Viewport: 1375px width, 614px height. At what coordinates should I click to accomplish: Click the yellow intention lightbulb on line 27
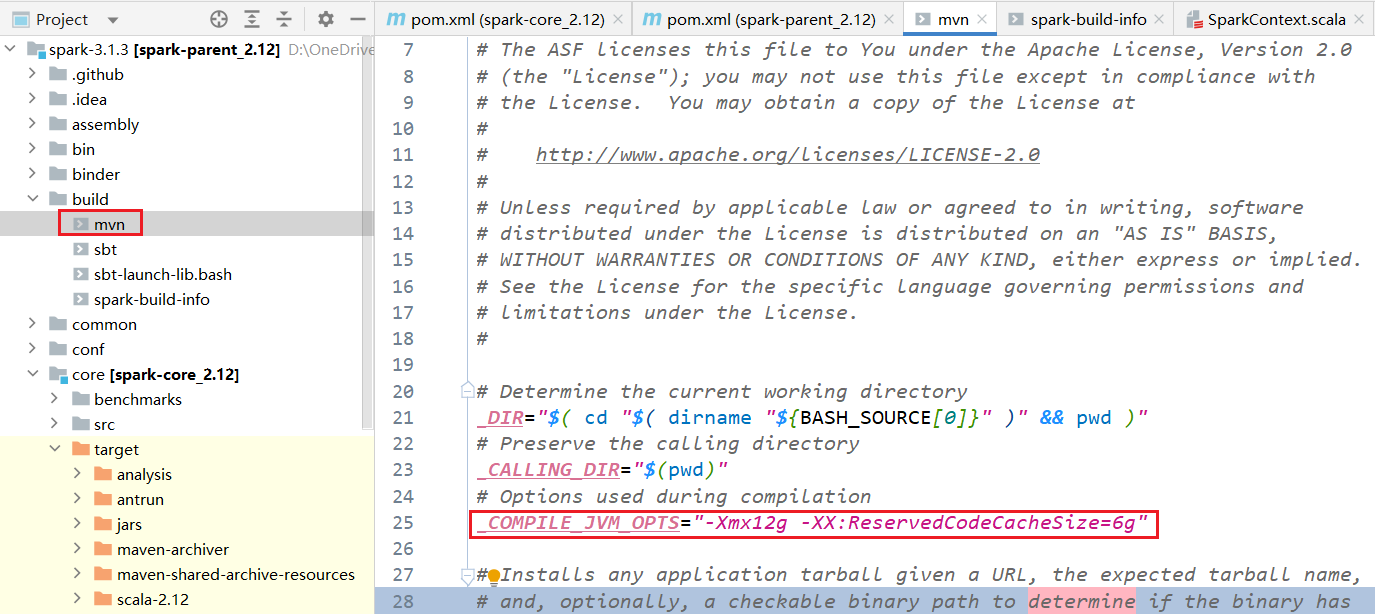point(493,576)
